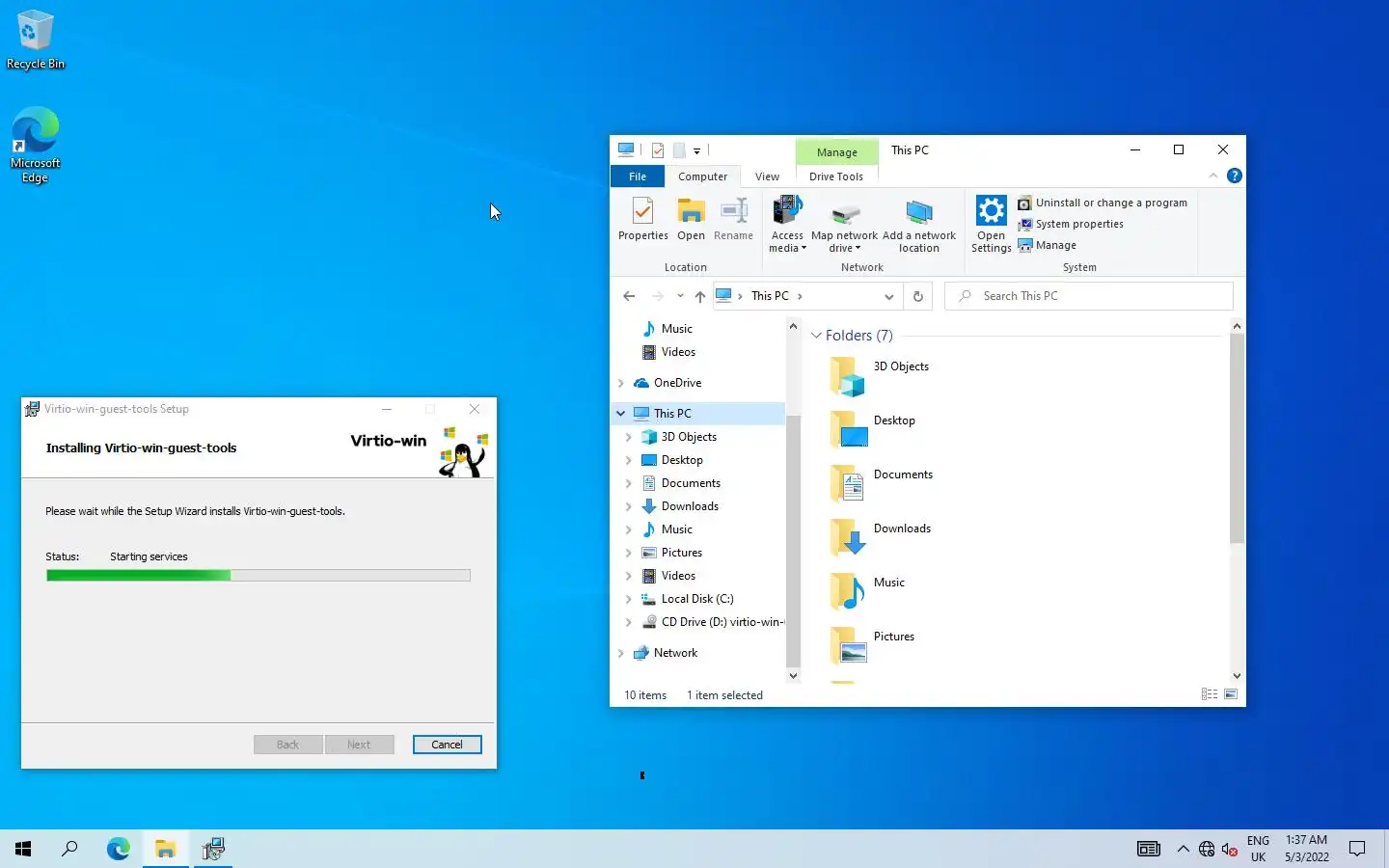Image resolution: width=1389 pixels, height=868 pixels.
Task: Open the Drive Tools tab
Action: tap(836, 176)
